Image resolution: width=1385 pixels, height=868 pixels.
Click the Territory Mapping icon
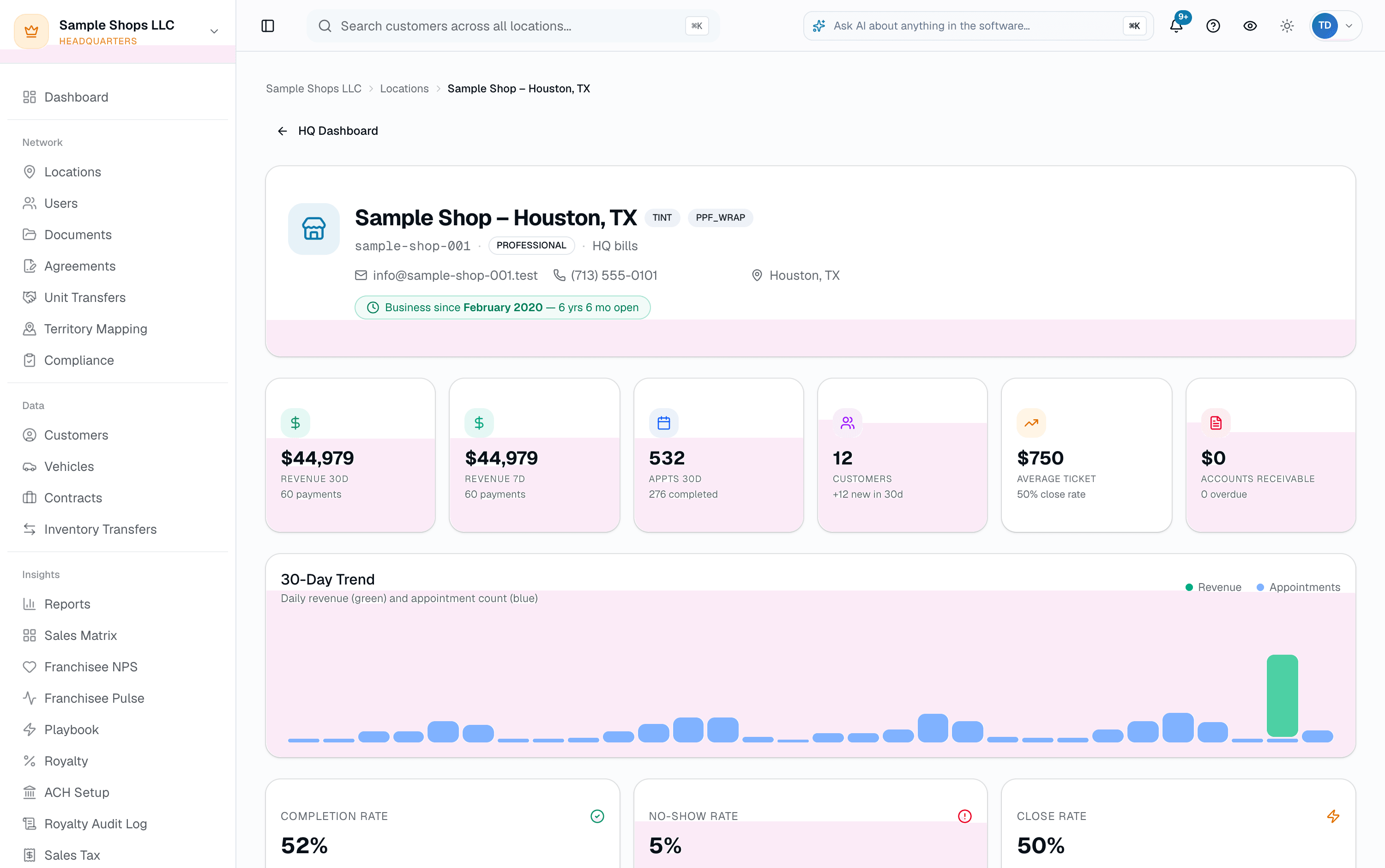(x=29, y=328)
